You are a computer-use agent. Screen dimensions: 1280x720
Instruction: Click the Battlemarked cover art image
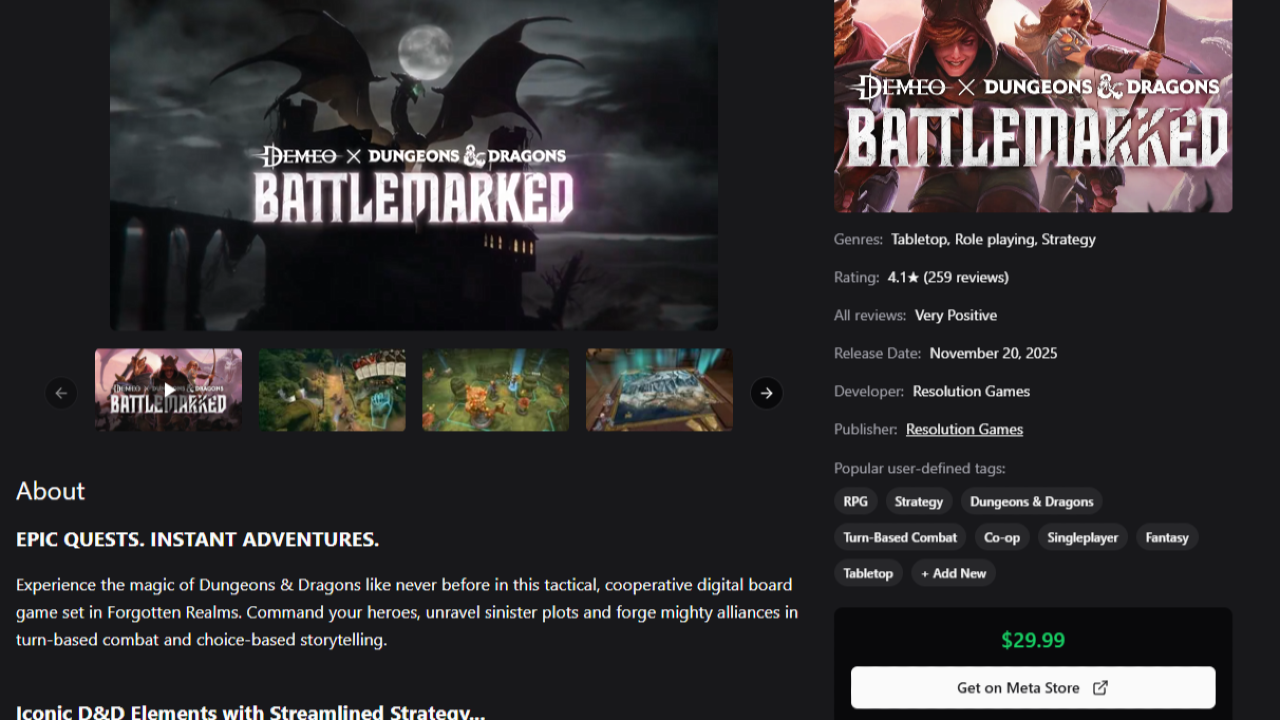click(x=1032, y=105)
